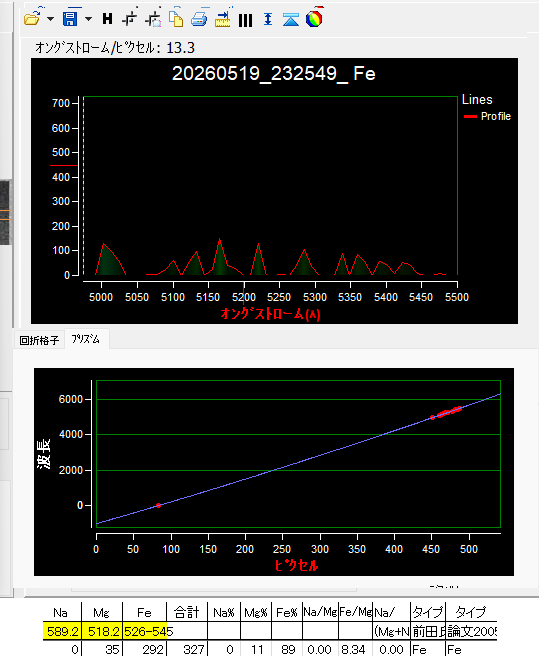Image resolution: width=539 pixels, height=664 pixels.
Task: Click the three vertical bars icon
Action: [245, 20]
